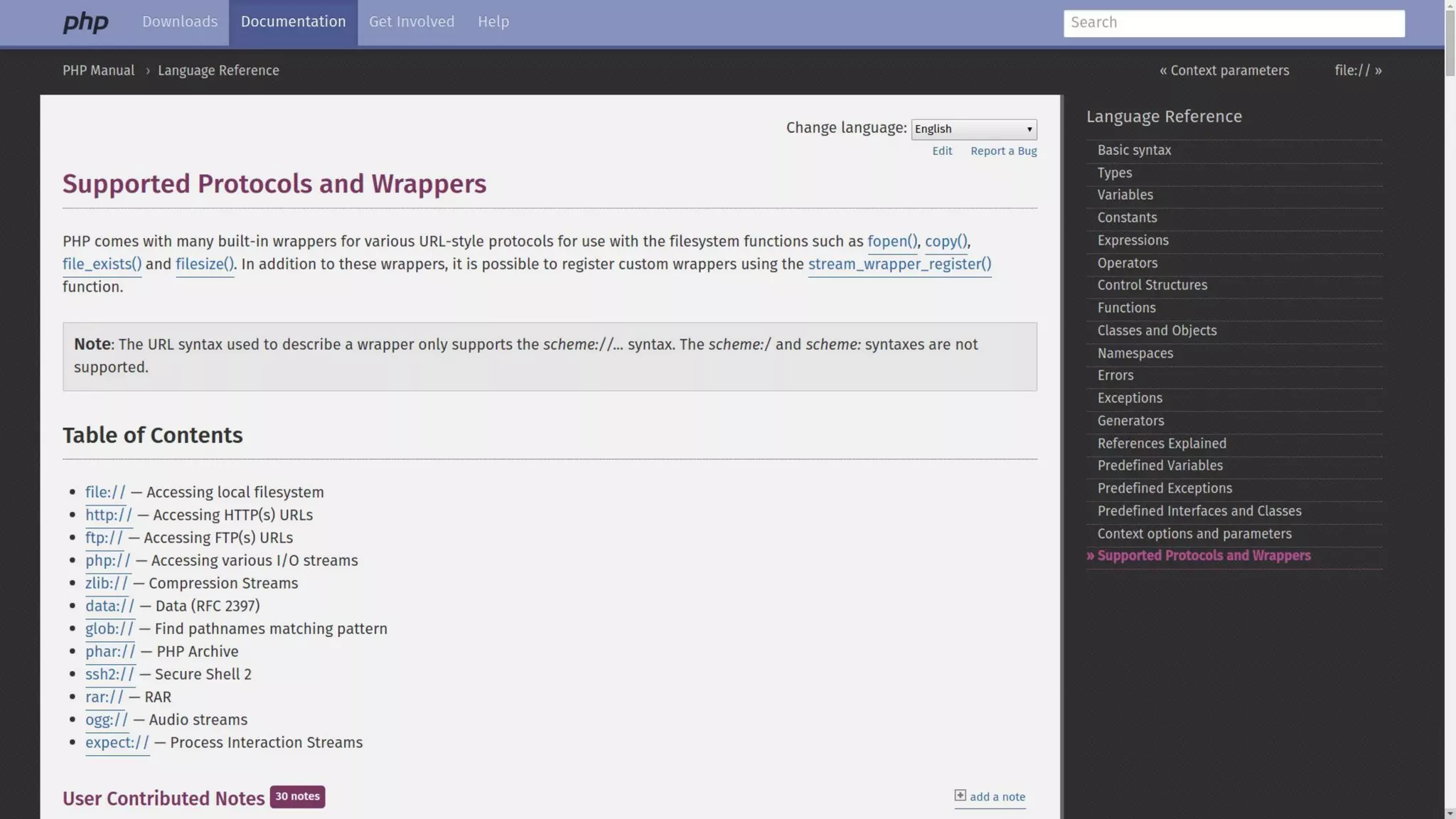Screen dimensions: 1456x819
Task: Open the Get Involved menu
Action: click(411, 22)
